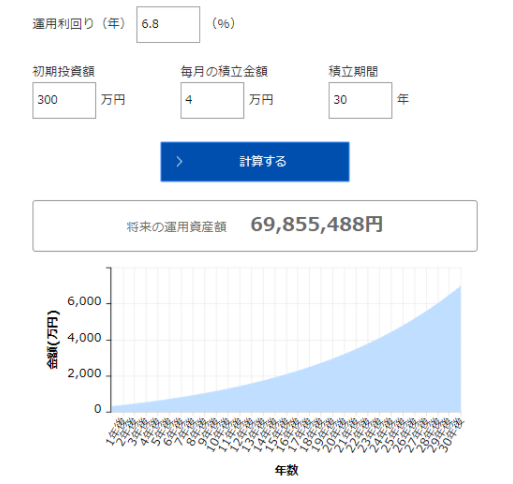Image resolution: width=513 pixels, height=484 pixels.
Task: Click the 2,000 y-axis tick label
Action: (x=84, y=374)
